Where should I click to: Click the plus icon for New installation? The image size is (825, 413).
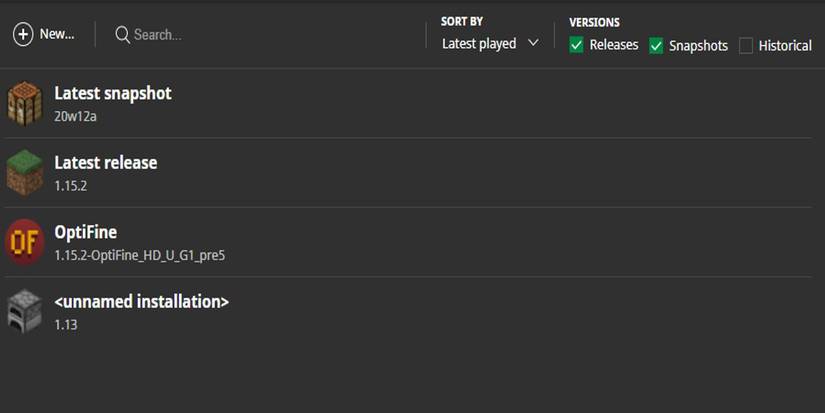[23, 34]
